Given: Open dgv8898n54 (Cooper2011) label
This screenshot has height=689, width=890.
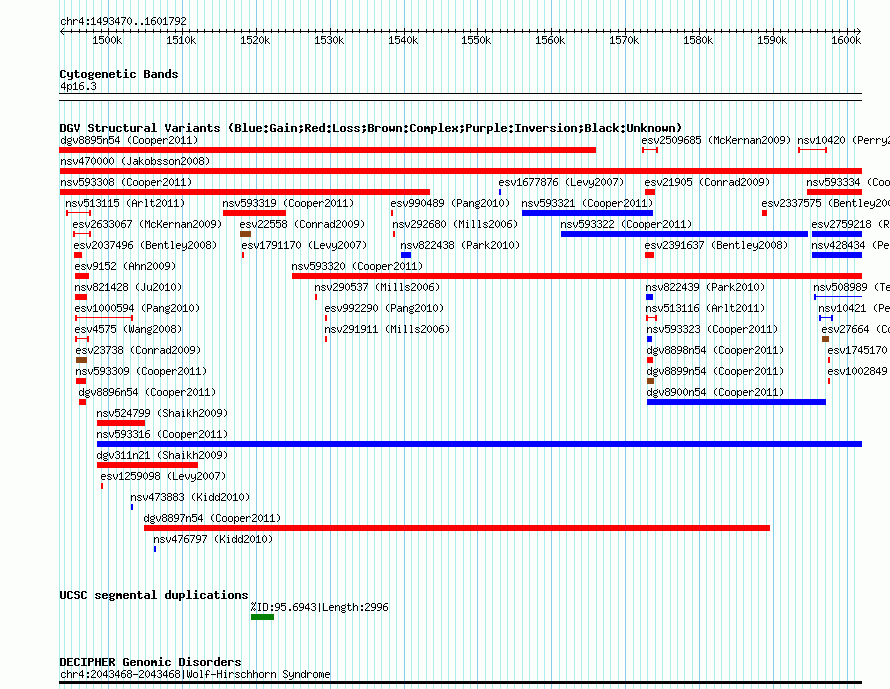Looking at the screenshot, I should coord(715,350).
